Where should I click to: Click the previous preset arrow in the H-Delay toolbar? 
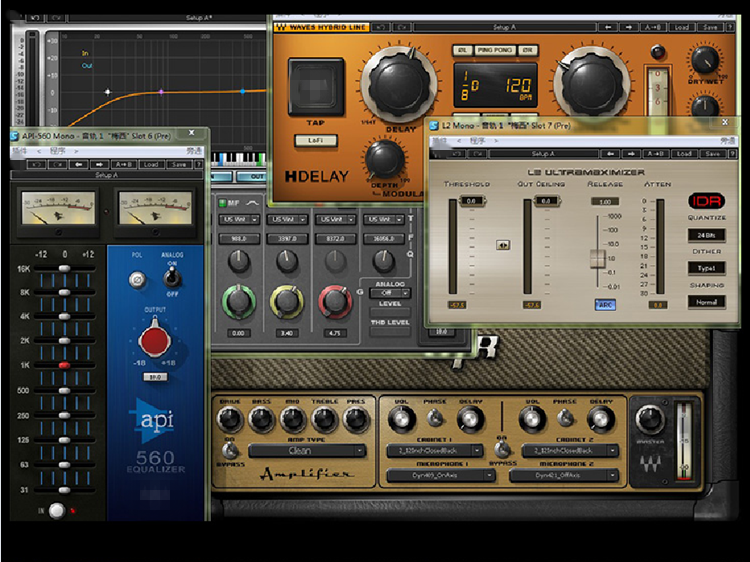pyautogui.click(x=607, y=28)
